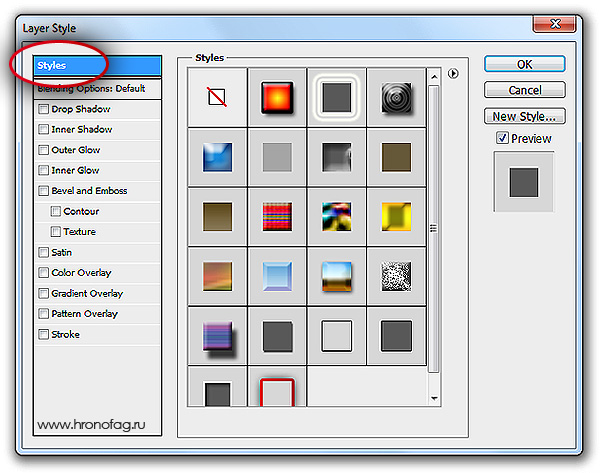Toggle the Stroke effect checkbox
This screenshot has height=473, width=600.
pos(43,335)
